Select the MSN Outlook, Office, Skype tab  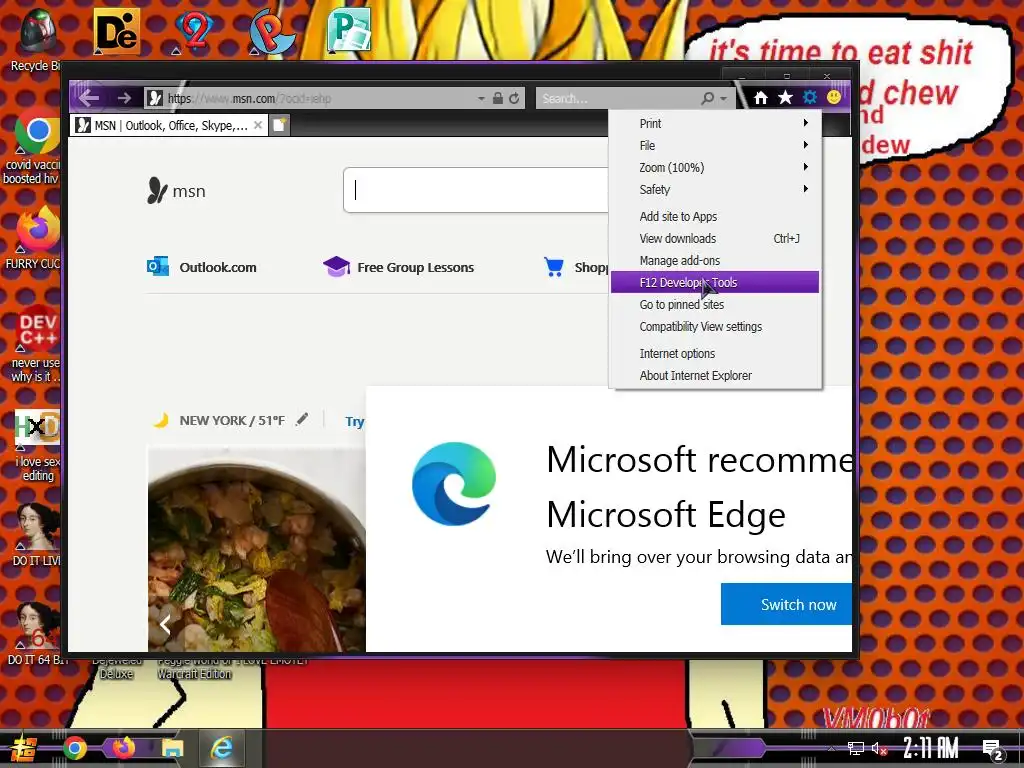coord(169,125)
